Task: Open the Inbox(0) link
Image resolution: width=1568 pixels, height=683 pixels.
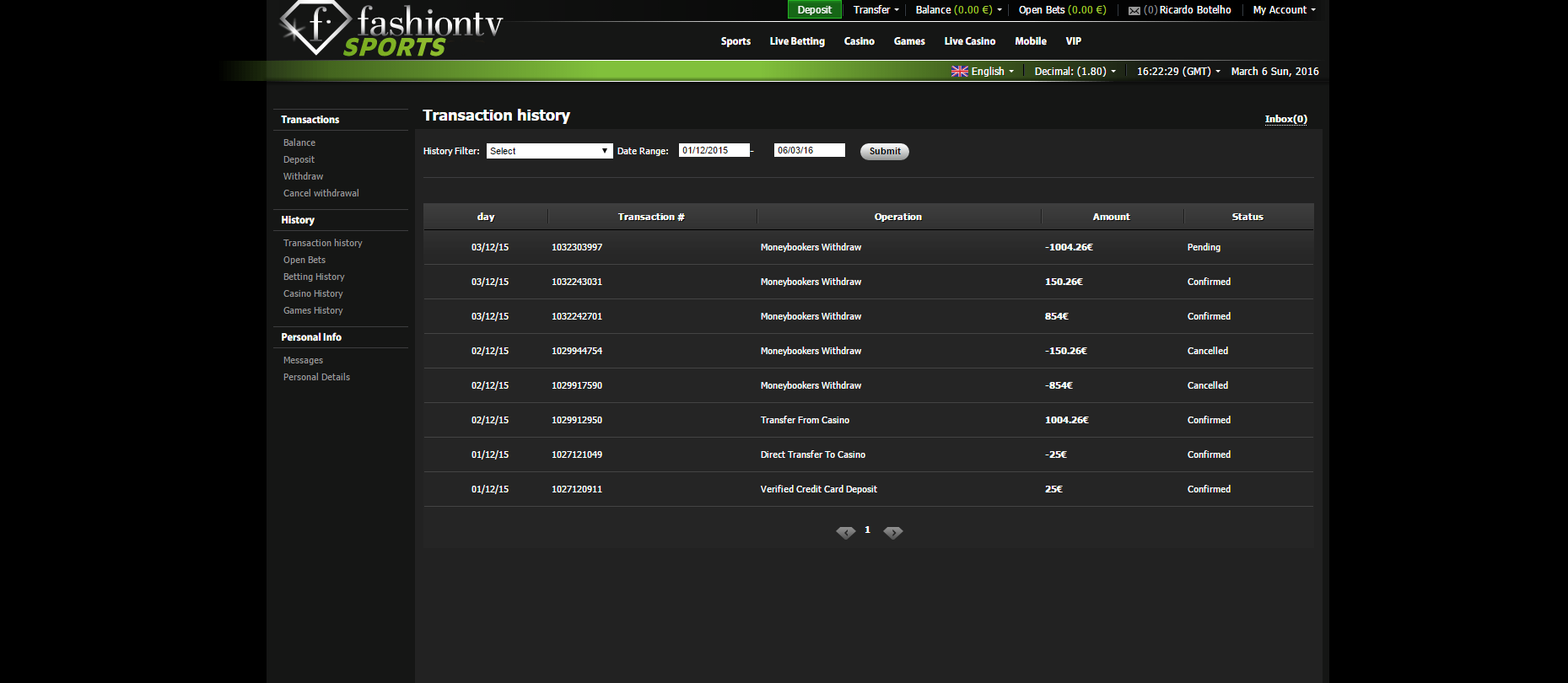Action: coord(1285,119)
